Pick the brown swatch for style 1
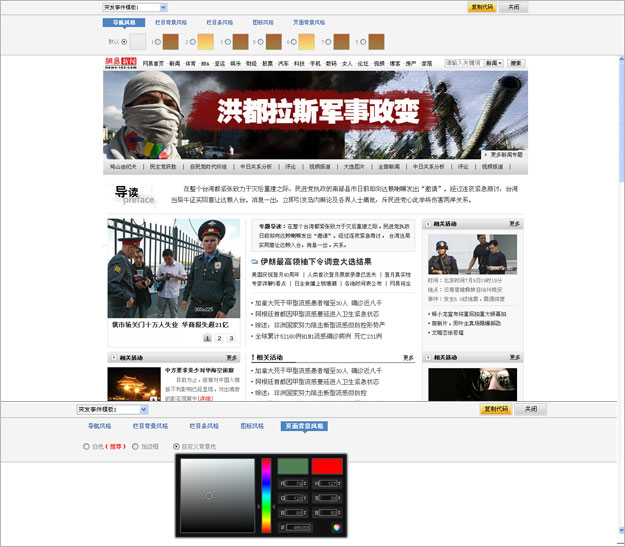Screen dimensions: 625x547 tap(171, 41)
